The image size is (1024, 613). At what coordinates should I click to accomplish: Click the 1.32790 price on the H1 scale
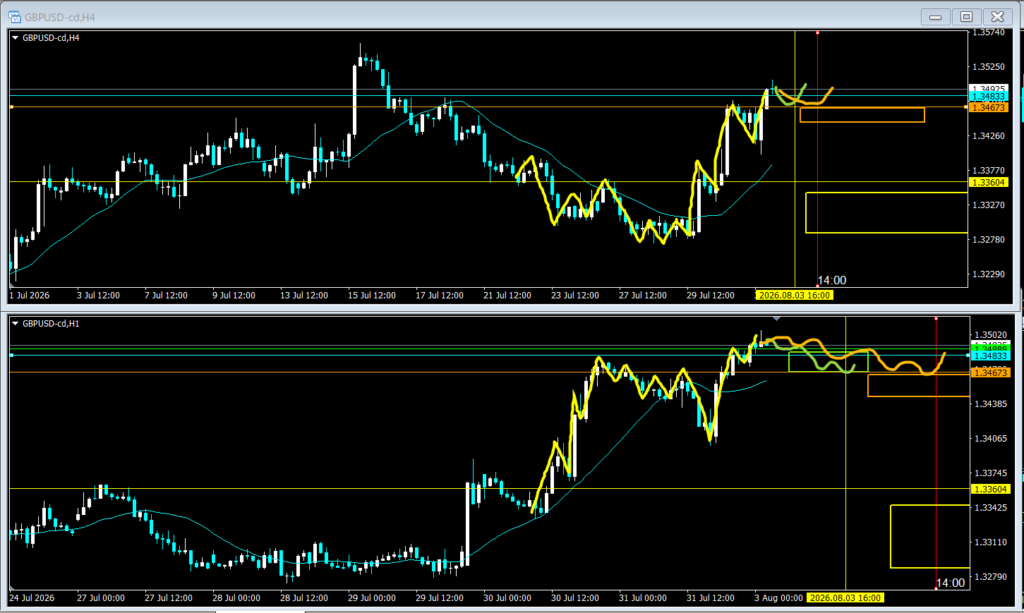[990, 577]
